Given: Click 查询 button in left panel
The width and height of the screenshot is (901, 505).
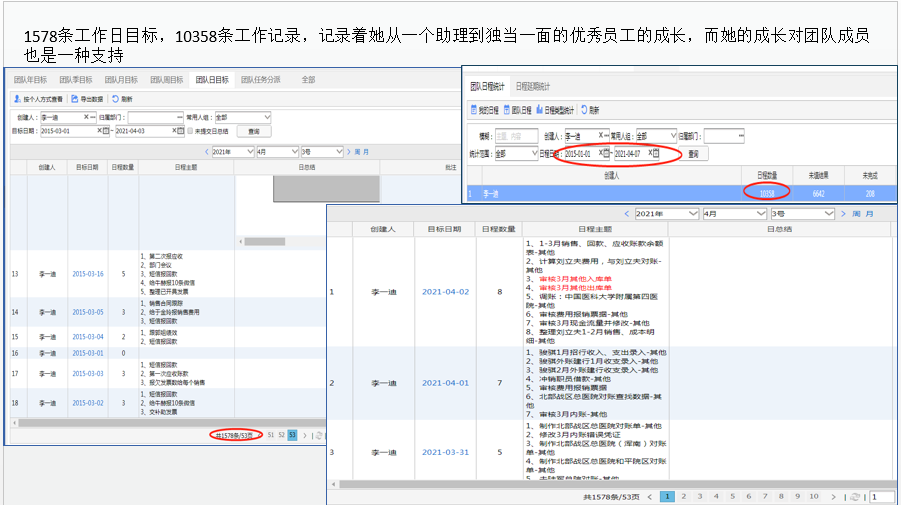Looking at the screenshot, I should (253, 131).
